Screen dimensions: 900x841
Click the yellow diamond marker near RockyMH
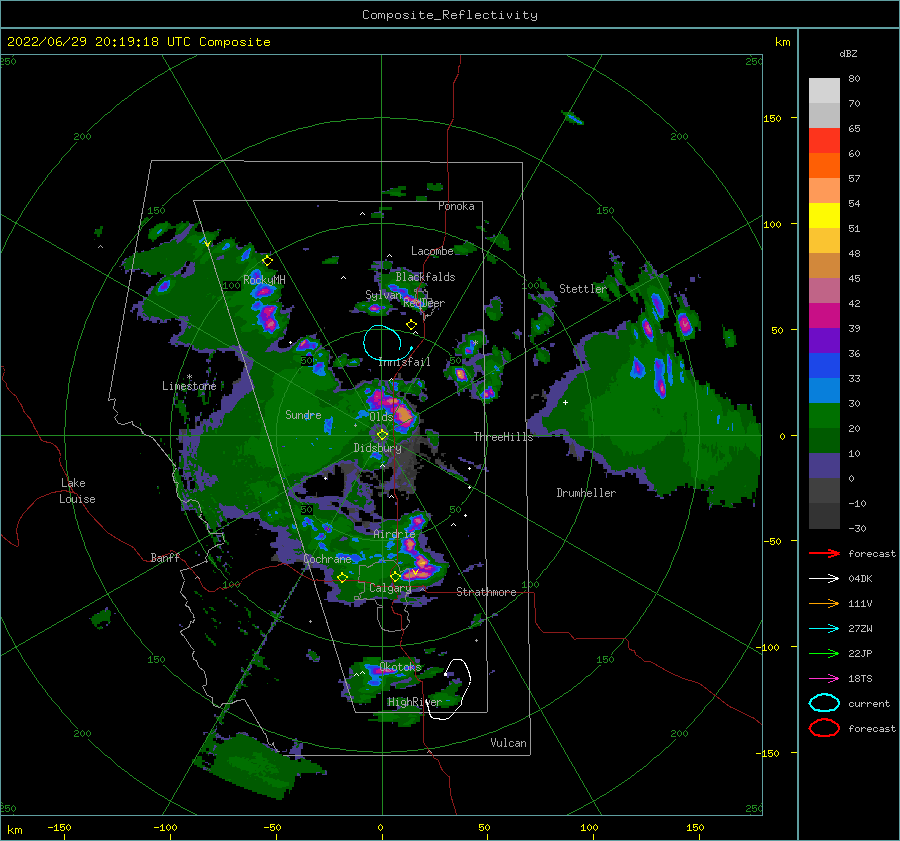(267, 261)
